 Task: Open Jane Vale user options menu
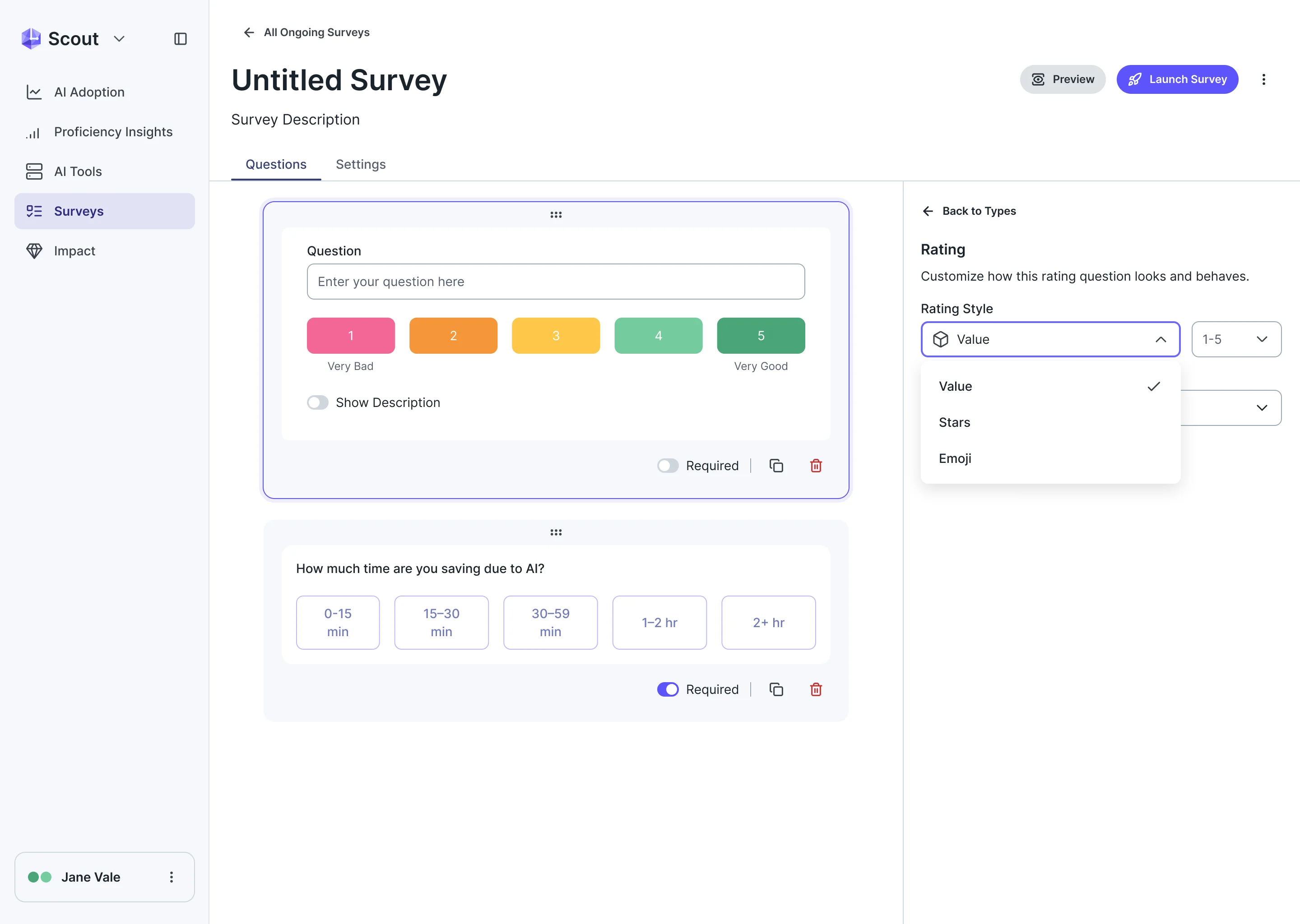(172, 878)
